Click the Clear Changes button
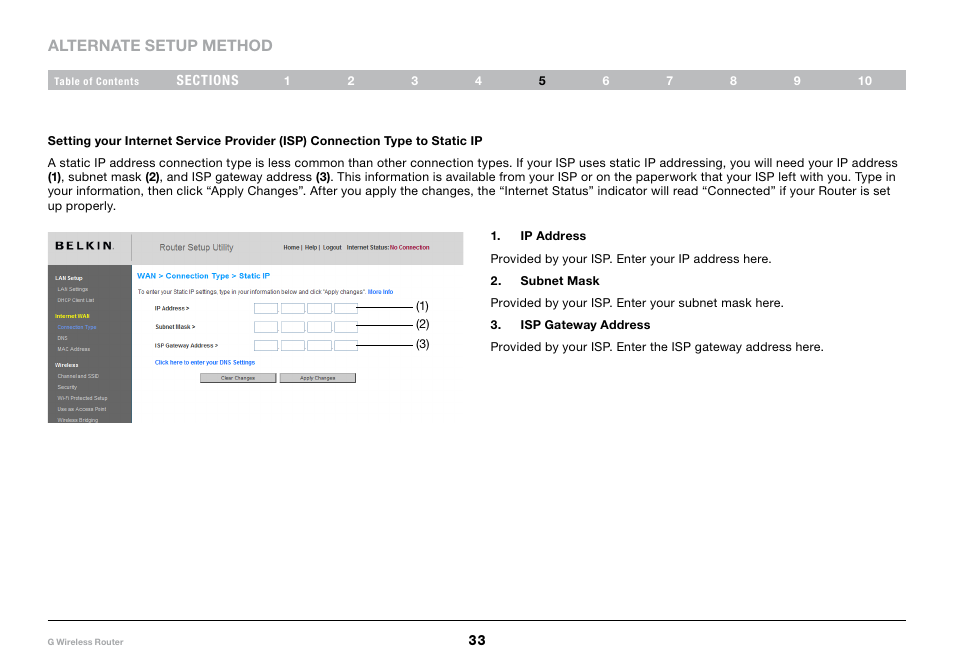Image resolution: width=954 pixels, height=668 pixels. 238,378
